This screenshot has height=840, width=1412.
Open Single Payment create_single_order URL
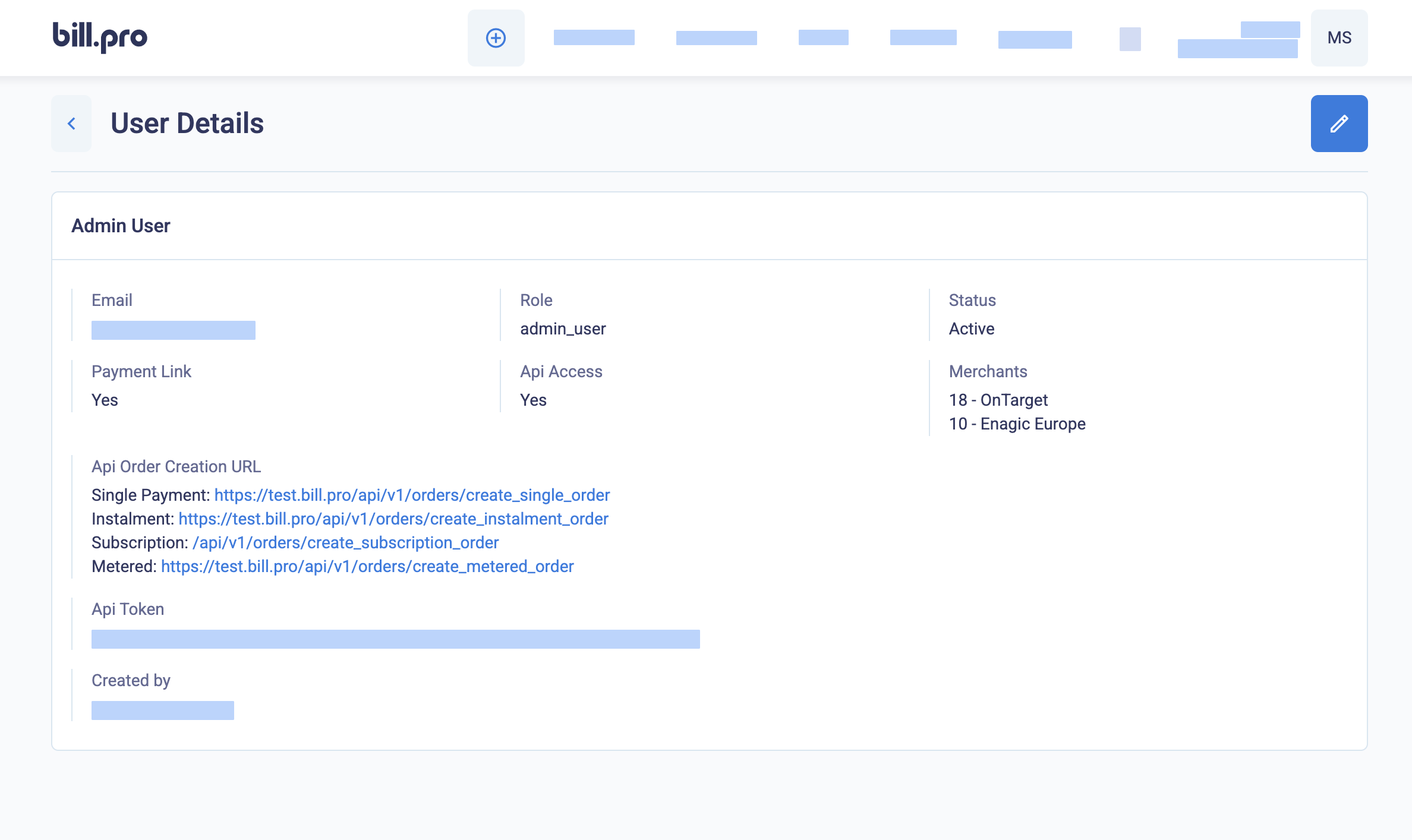[412, 495]
